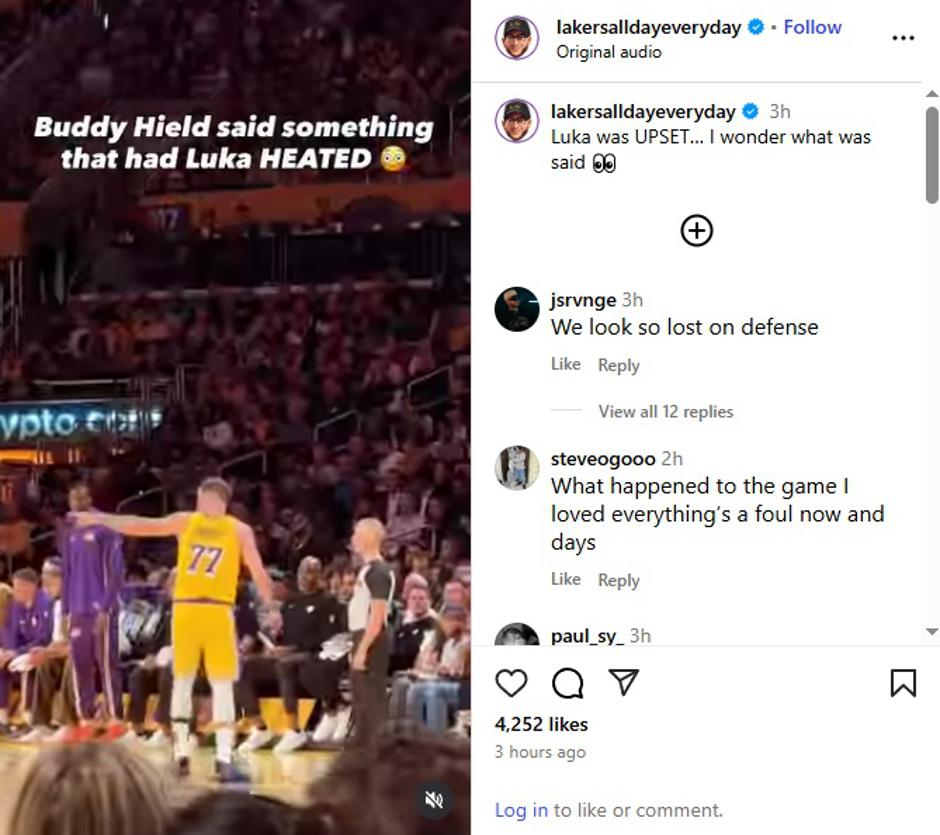Reply to jsrvnge's comment
The height and width of the screenshot is (835, 940).
pos(618,365)
